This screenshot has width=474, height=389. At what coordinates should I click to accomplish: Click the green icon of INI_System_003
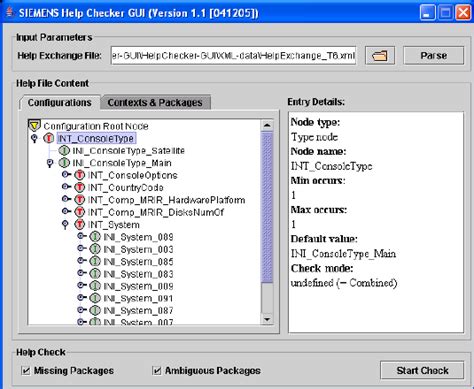(x=95, y=249)
